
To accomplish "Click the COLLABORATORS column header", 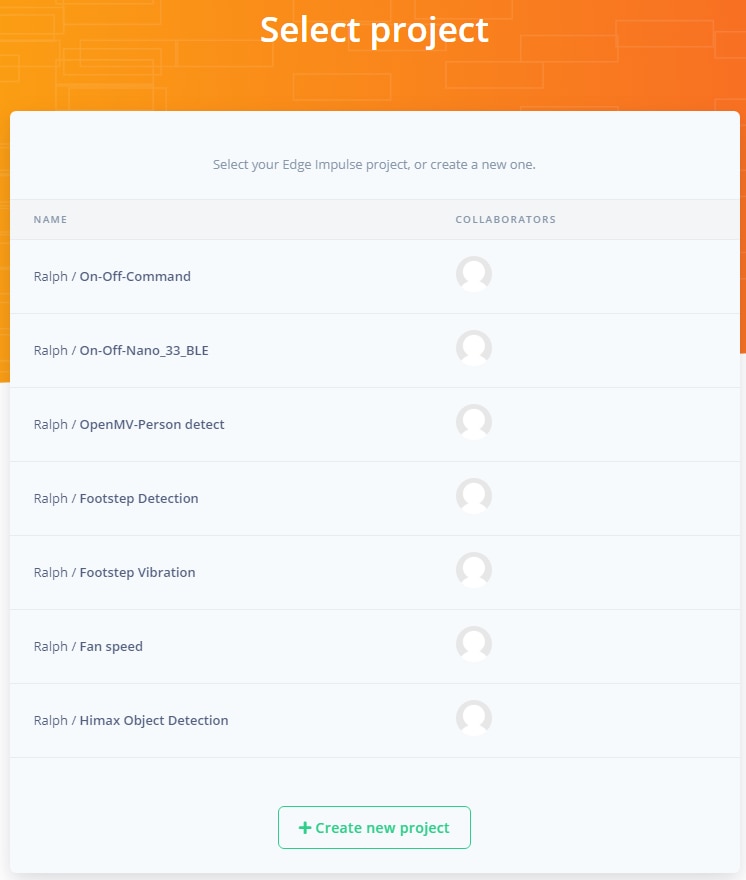I will pos(505,220).
